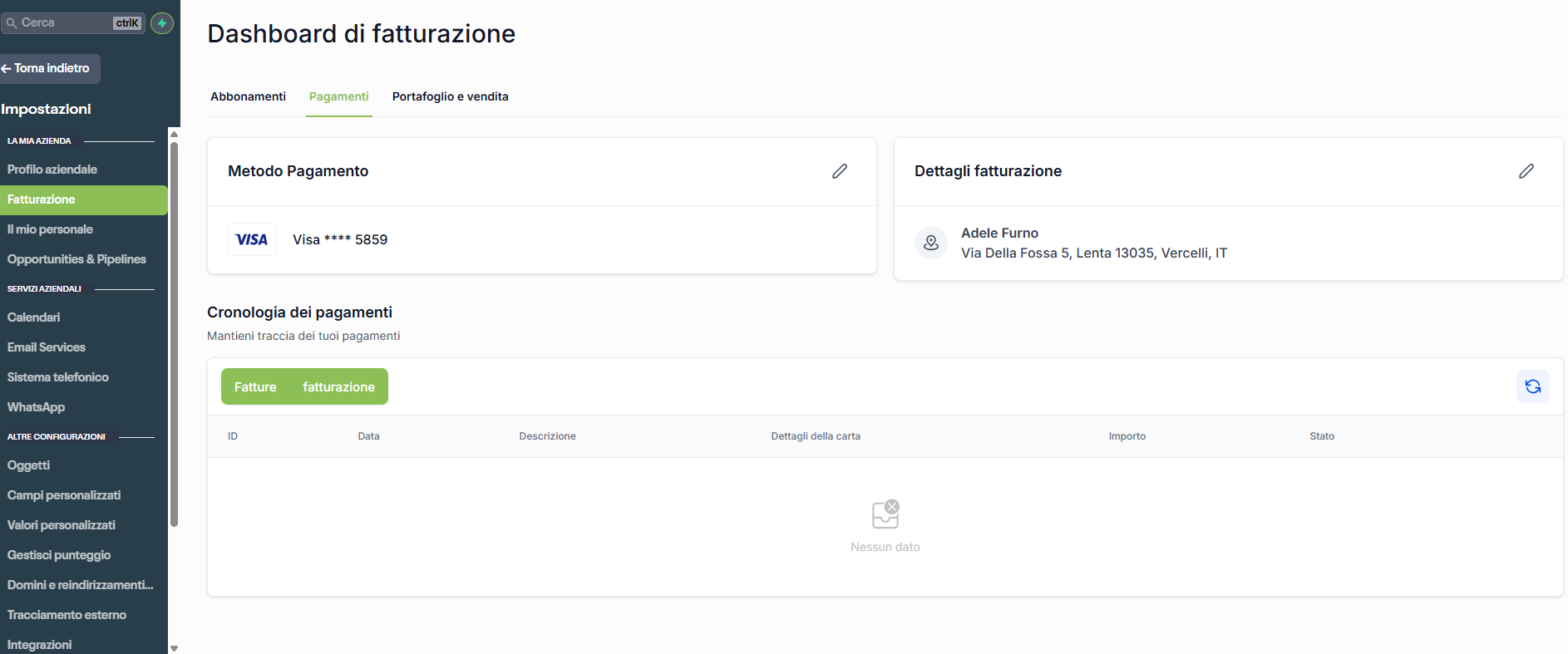Click the empty inbox Nessun dato icon

point(885,514)
